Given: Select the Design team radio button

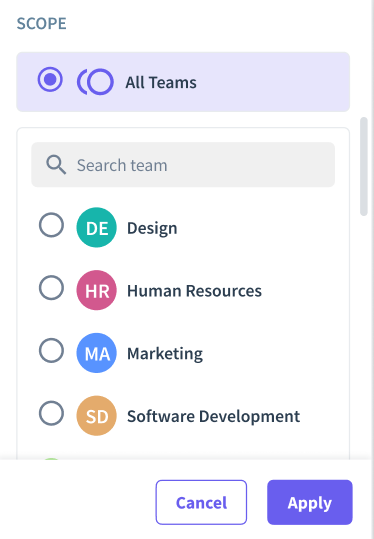Looking at the screenshot, I should 51,225.
